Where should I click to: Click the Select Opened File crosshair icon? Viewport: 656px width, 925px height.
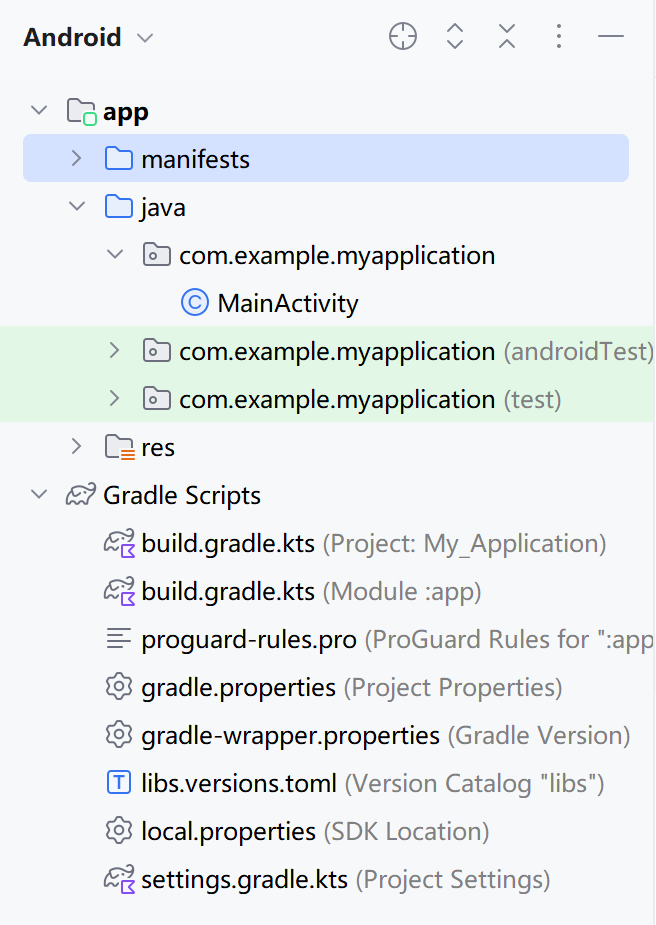pos(403,38)
